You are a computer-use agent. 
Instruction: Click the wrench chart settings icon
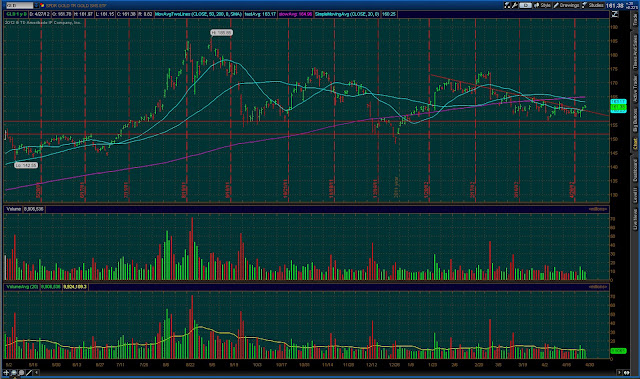[x=515, y=5]
